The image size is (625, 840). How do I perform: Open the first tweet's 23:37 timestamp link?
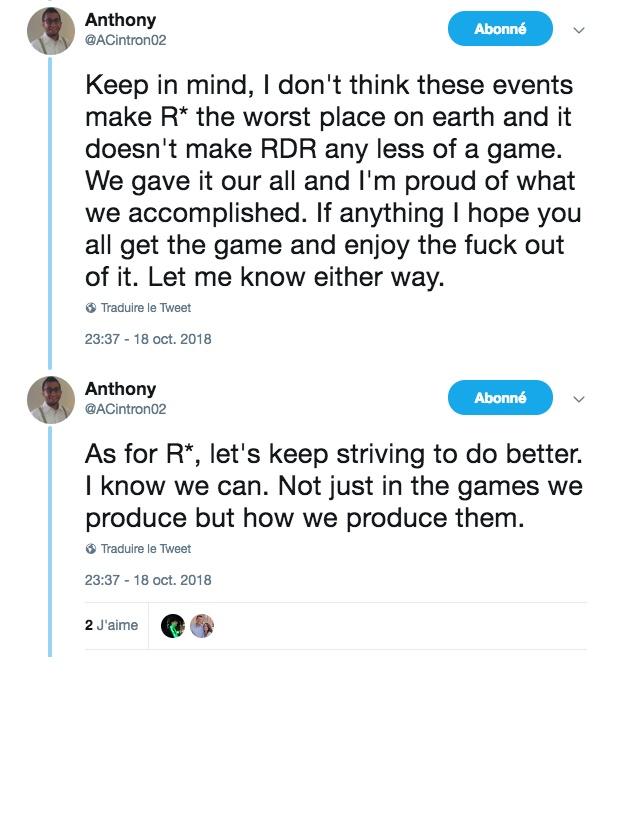148,339
